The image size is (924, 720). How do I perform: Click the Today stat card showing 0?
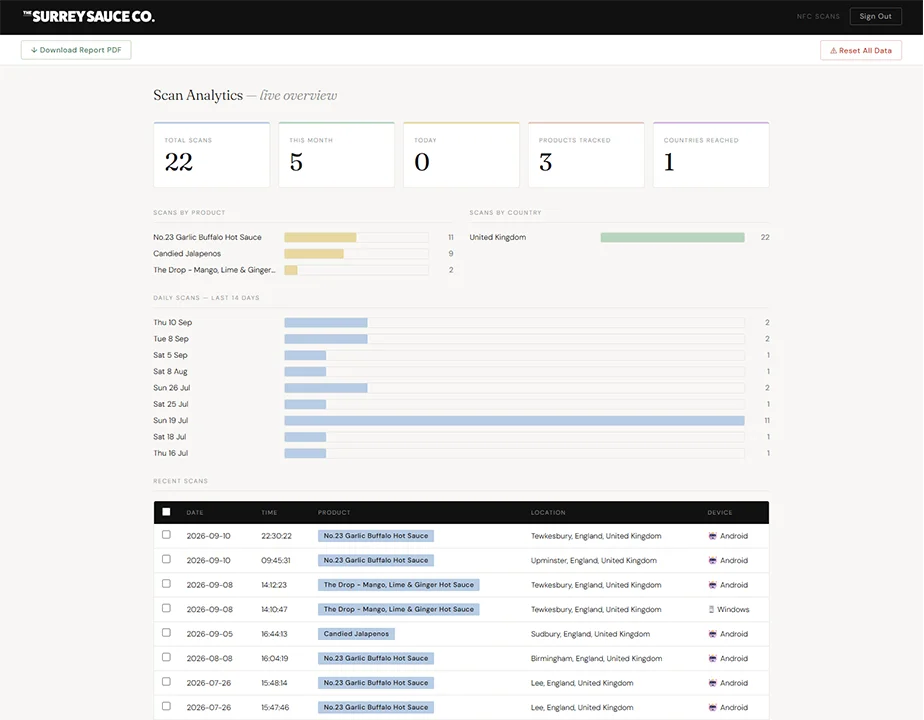click(461, 155)
